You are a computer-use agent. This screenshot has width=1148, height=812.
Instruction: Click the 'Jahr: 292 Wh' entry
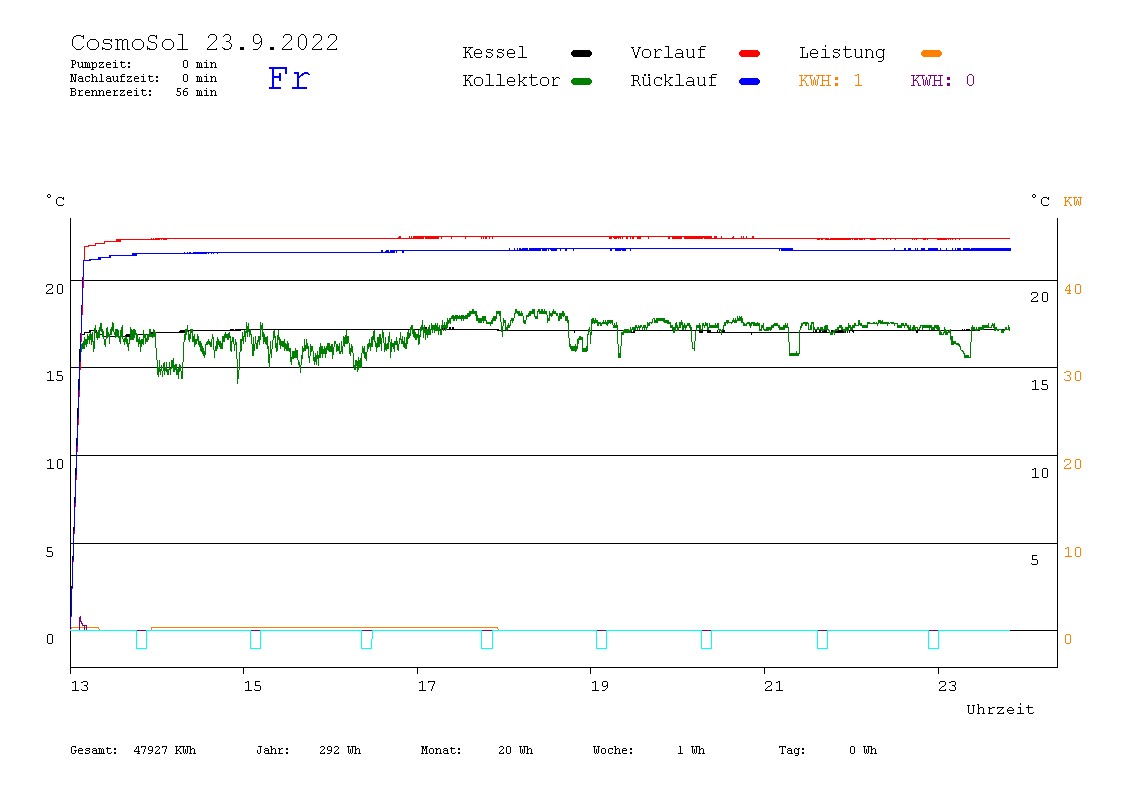coord(308,750)
